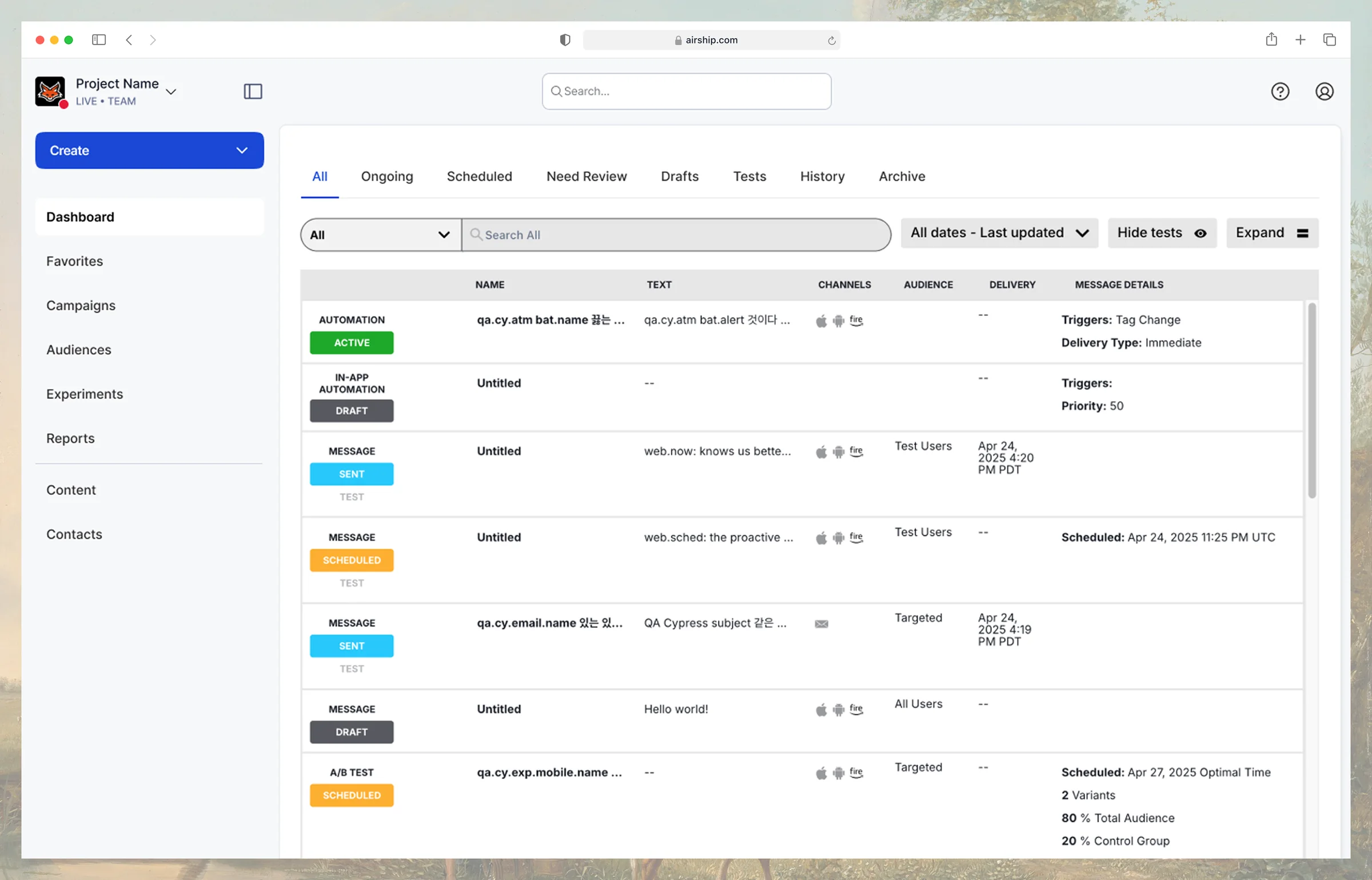Click the airship.com address bar

point(711,40)
